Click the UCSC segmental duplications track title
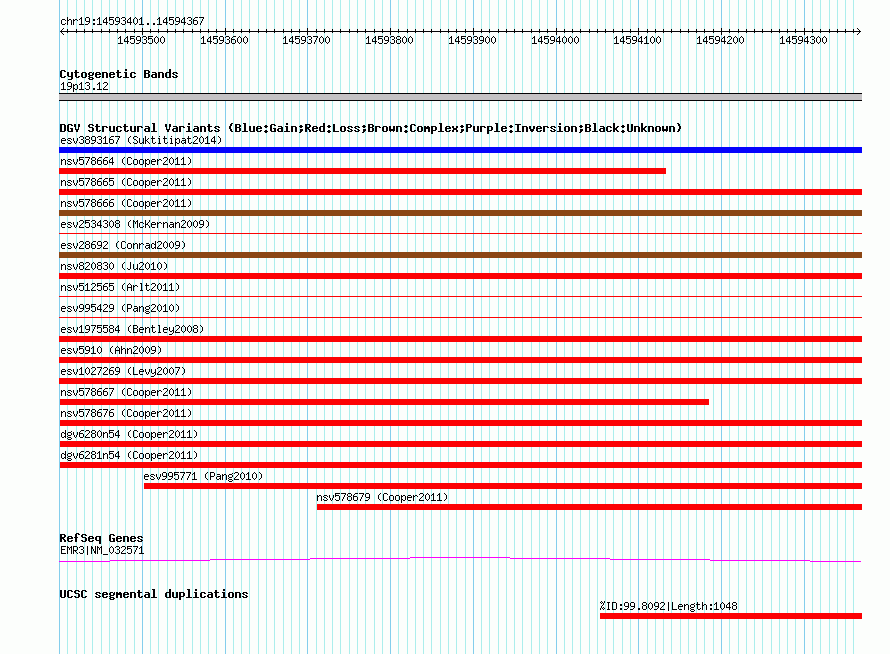This screenshot has height=654, width=890. click(154, 594)
